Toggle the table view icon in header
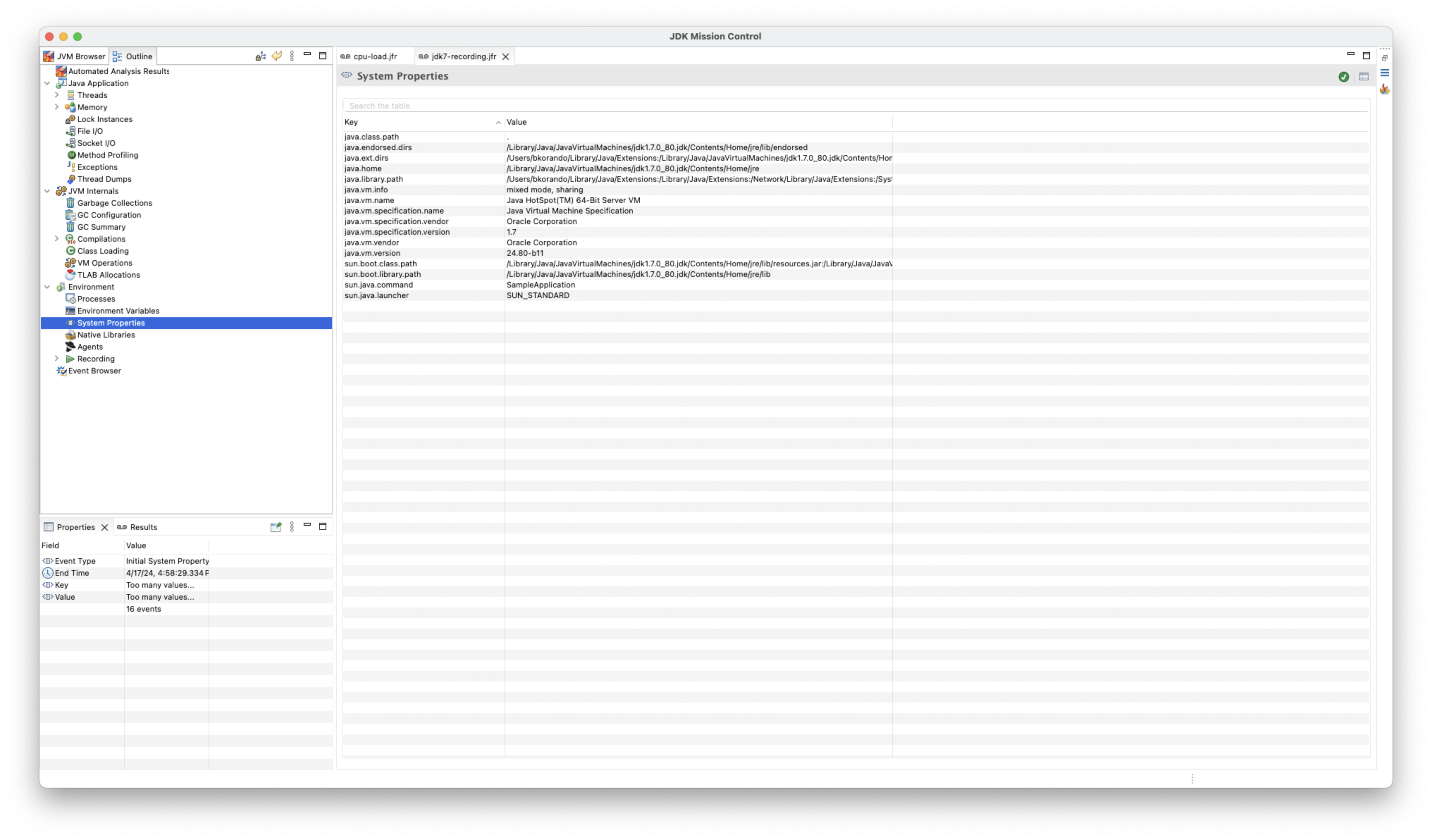 [x=1363, y=77]
